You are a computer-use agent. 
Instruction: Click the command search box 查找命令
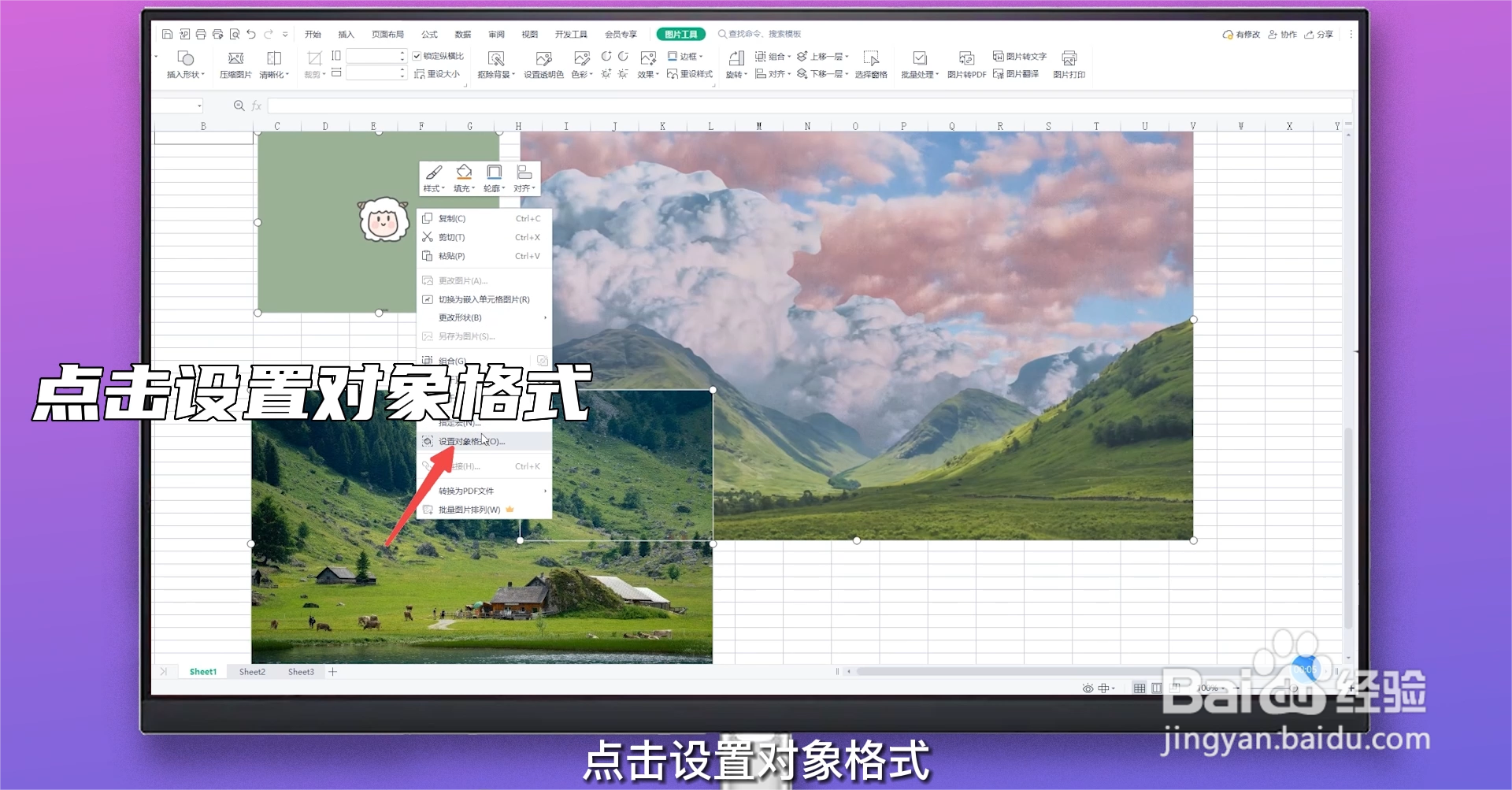tap(760, 34)
